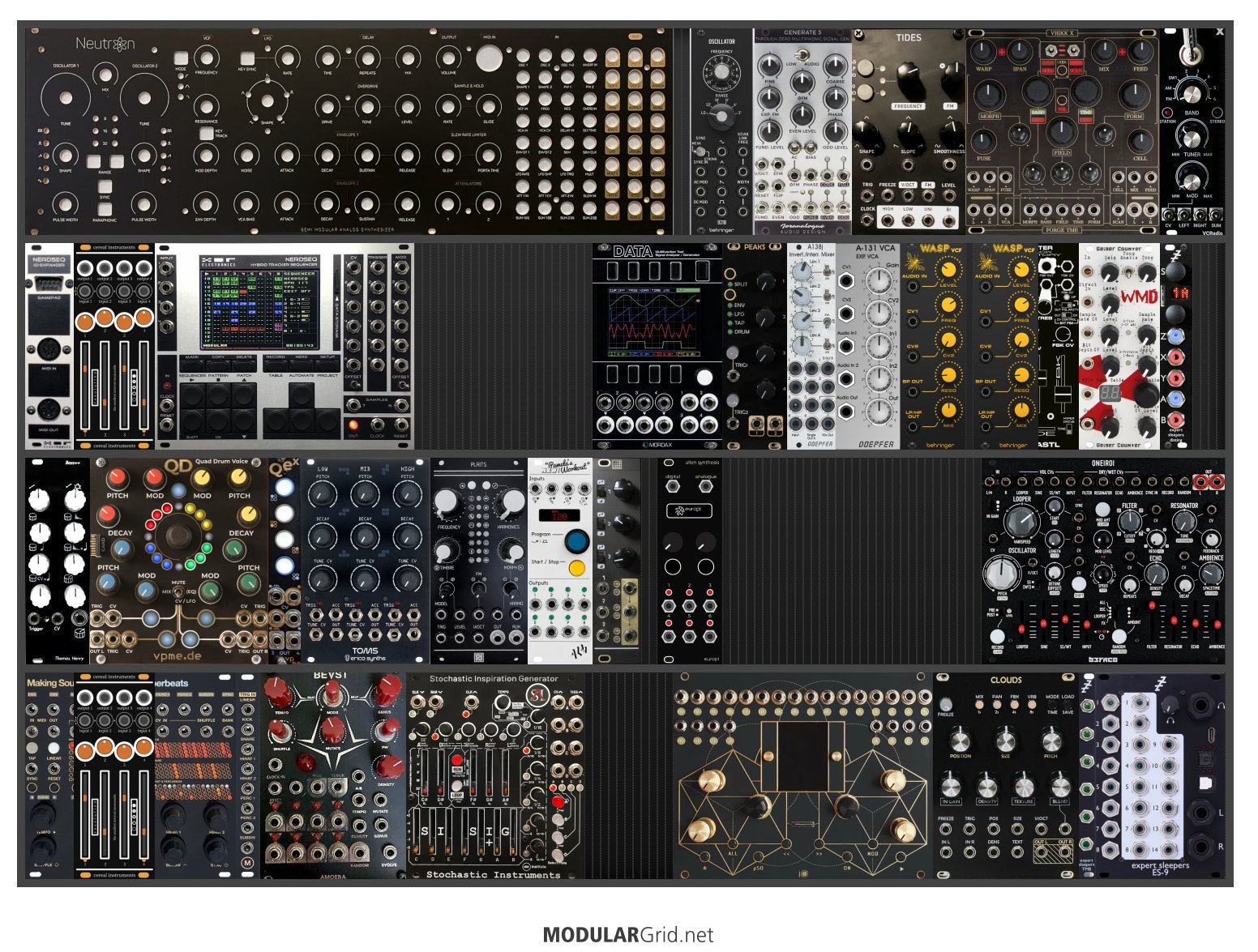1258x952 pixels.
Task: Toggle the Neutron oscillator Sync button
Action: click(105, 187)
